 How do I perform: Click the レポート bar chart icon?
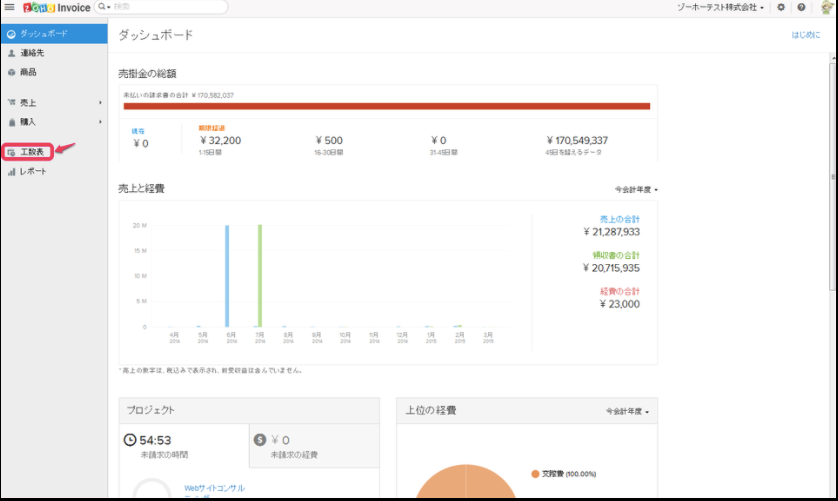pos(11,172)
